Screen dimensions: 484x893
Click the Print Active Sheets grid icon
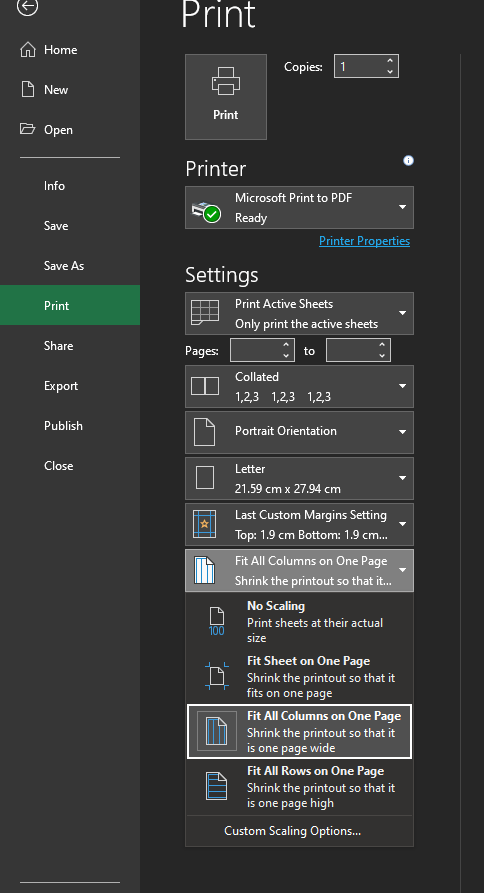[204, 313]
